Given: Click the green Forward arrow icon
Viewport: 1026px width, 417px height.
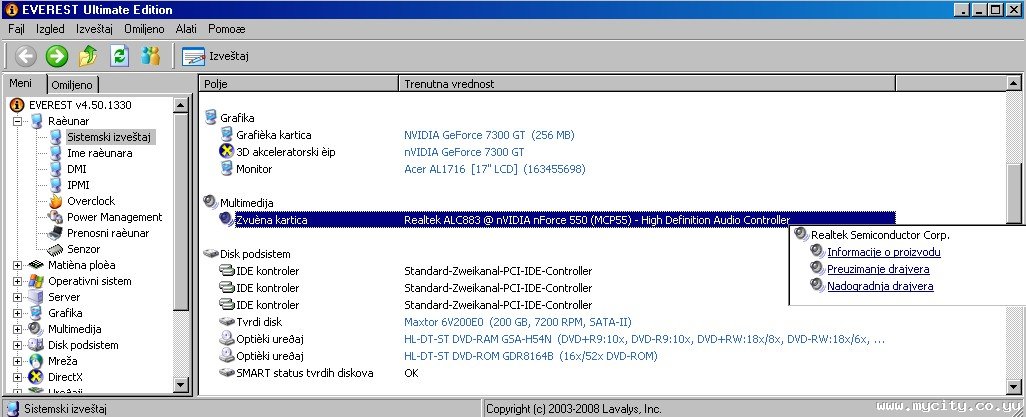Looking at the screenshot, I should click(57, 56).
